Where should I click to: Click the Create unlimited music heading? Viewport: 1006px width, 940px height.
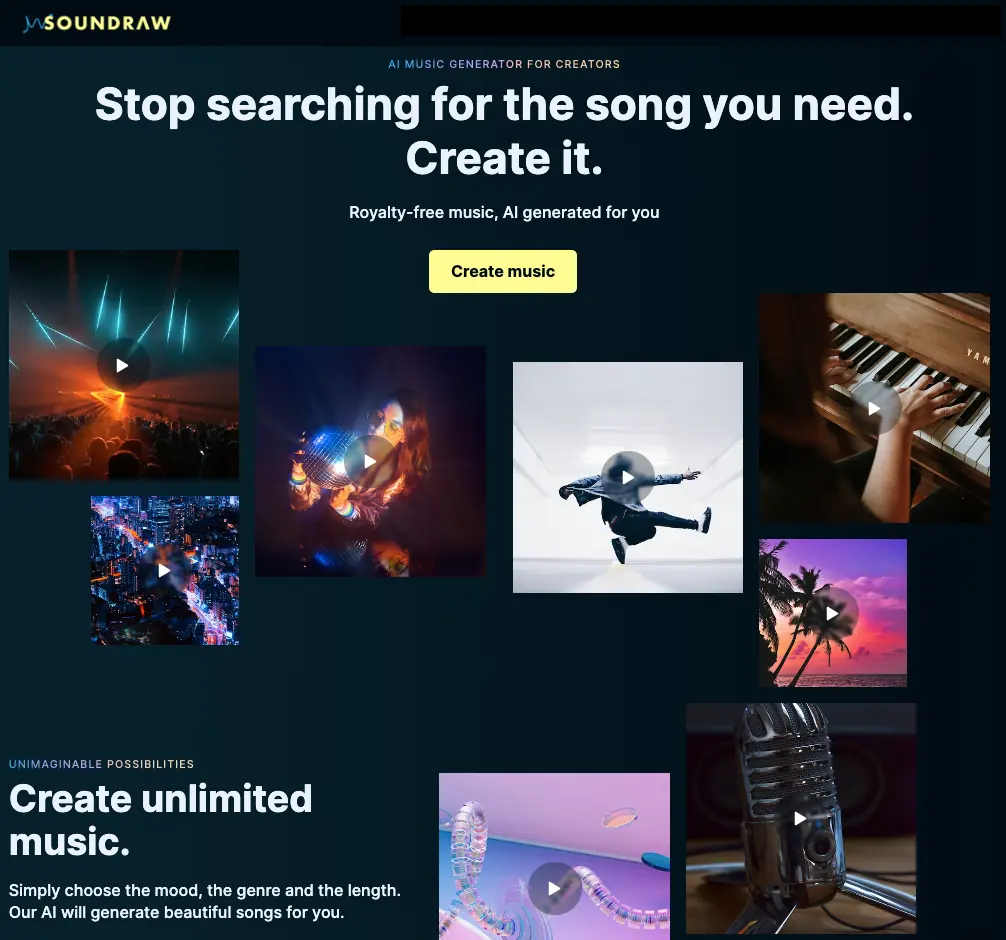point(160,820)
